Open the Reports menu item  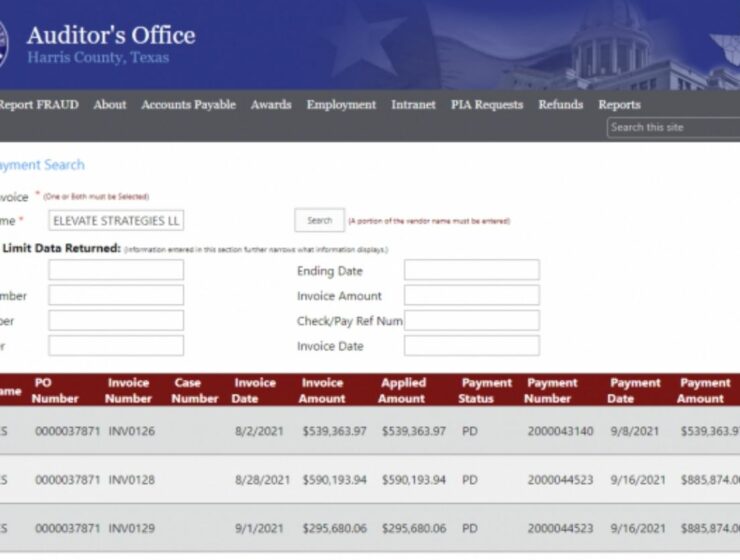(619, 105)
